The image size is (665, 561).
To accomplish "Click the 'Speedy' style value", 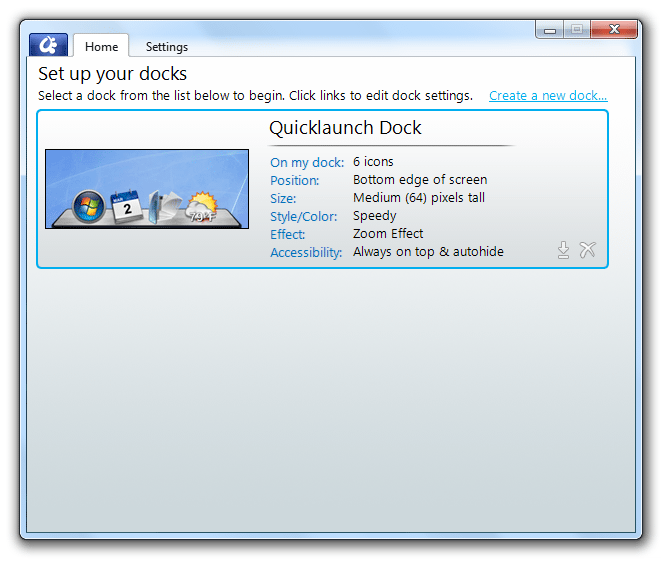I will [x=374, y=216].
